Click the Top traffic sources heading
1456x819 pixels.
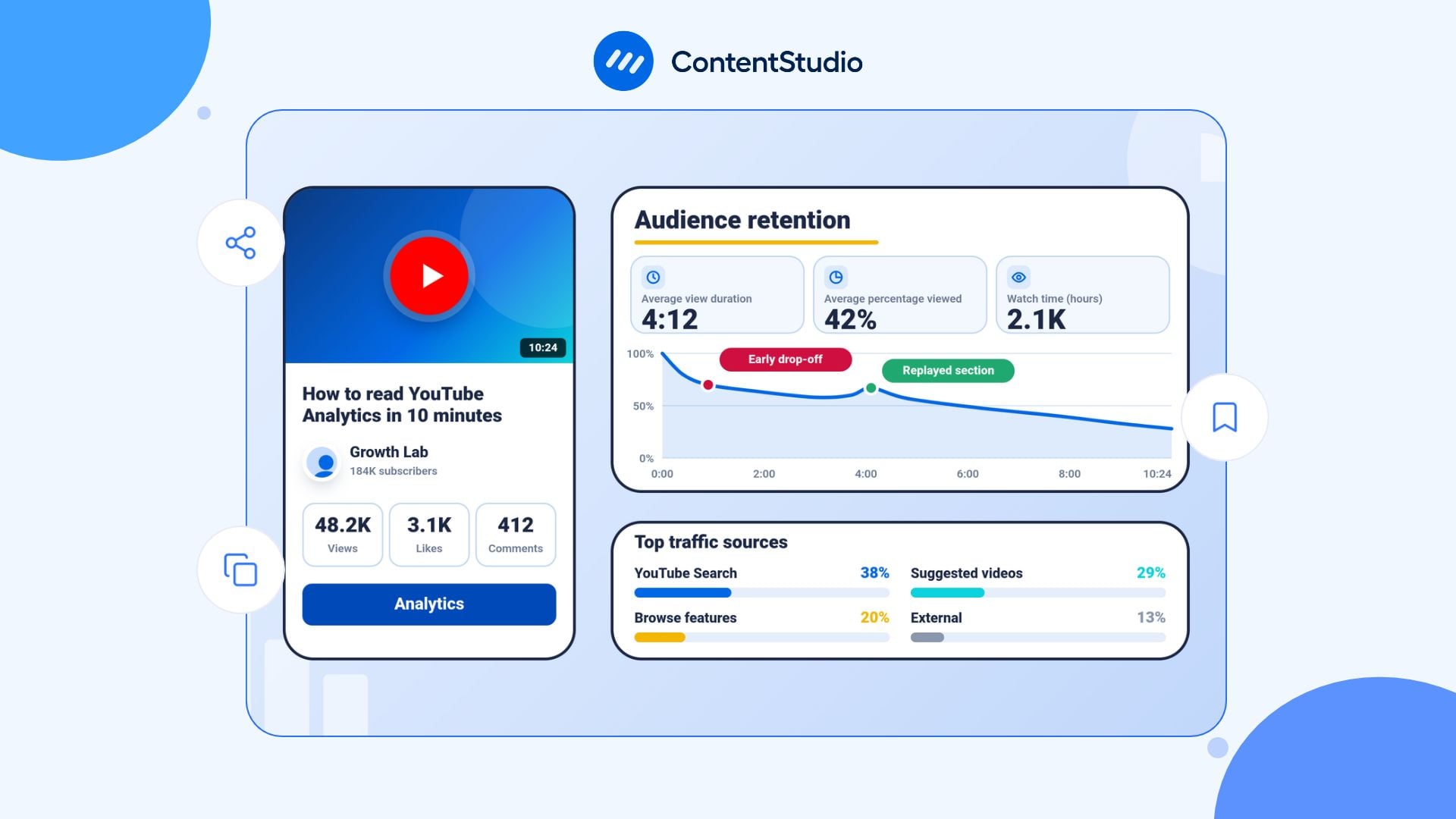(711, 542)
